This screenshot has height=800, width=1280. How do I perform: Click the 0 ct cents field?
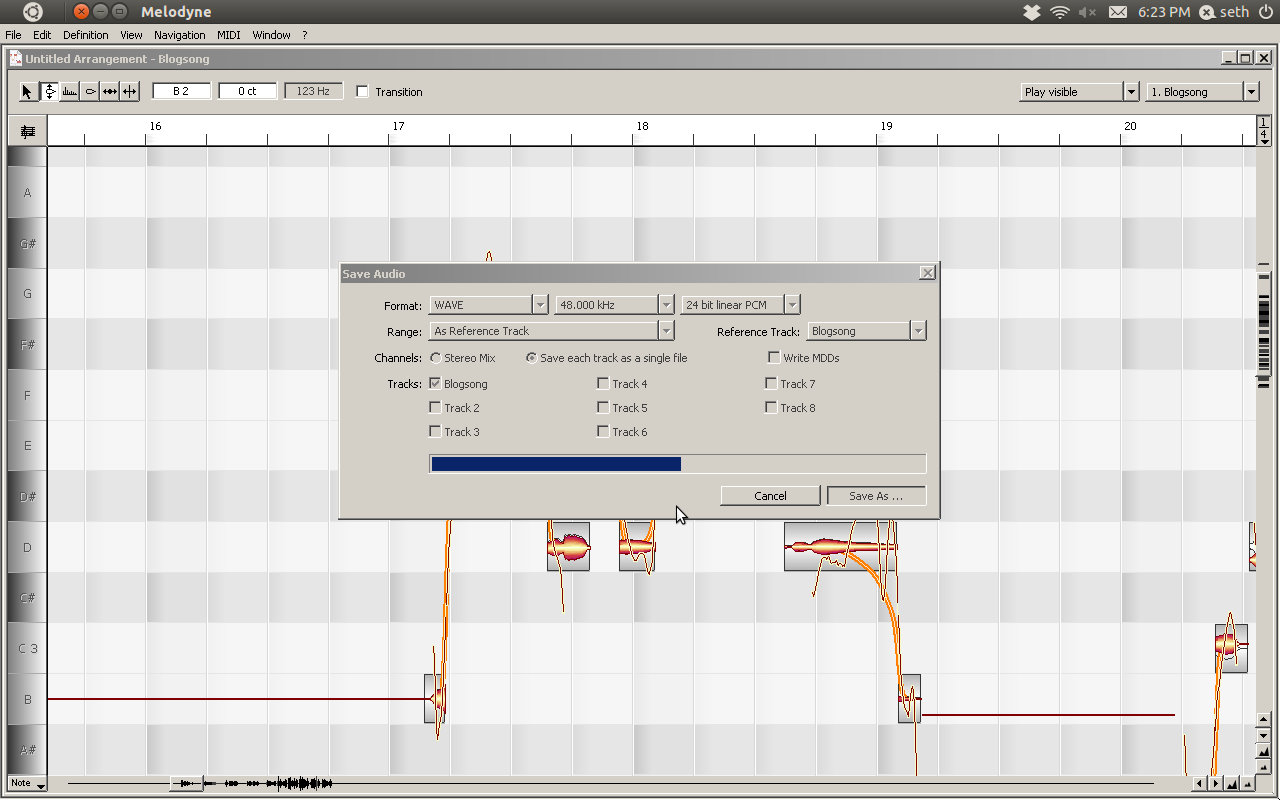(x=247, y=91)
